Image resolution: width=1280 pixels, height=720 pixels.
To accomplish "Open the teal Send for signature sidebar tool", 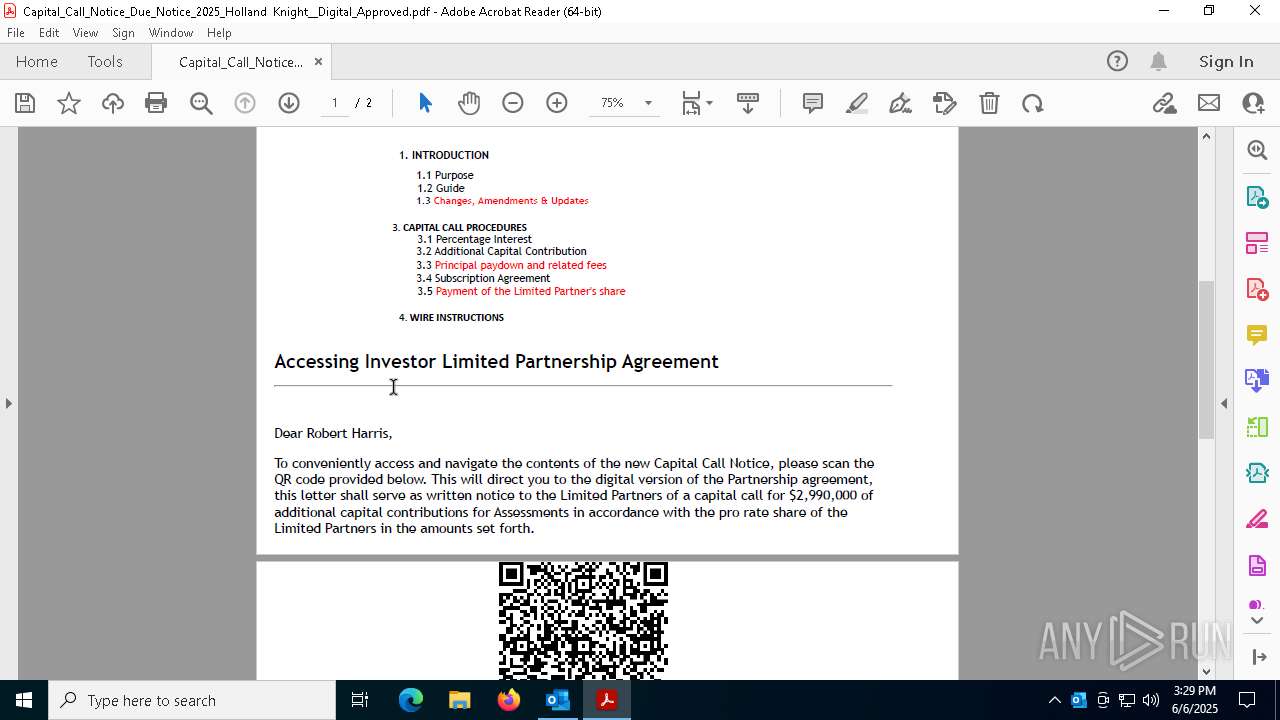I will coord(1257,473).
